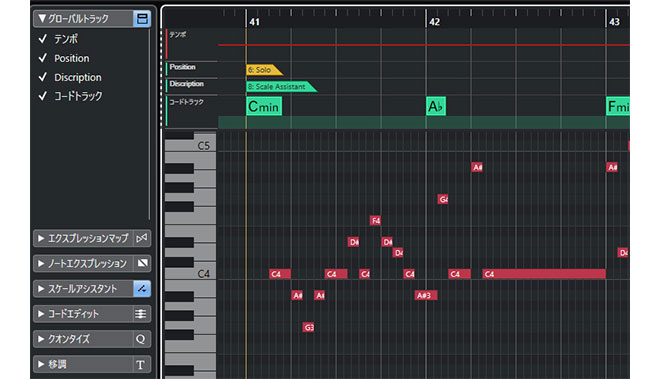The width and height of the screenshot is (660, 379).
Task: Uncheck the Discription global track
Action: point(43,77)
